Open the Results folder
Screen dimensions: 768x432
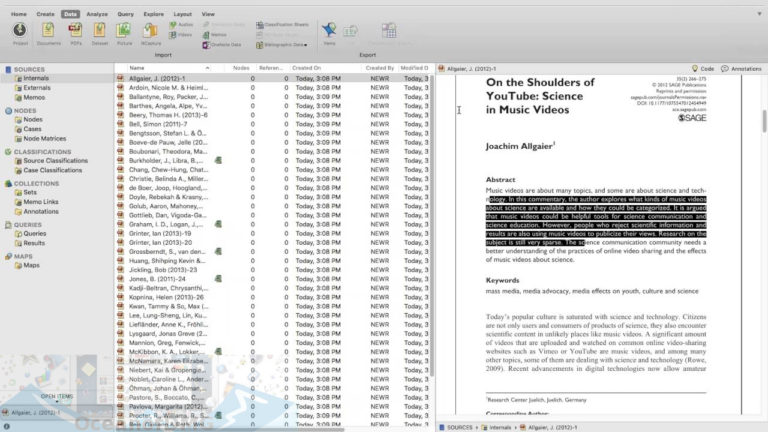tap(34, 243)
